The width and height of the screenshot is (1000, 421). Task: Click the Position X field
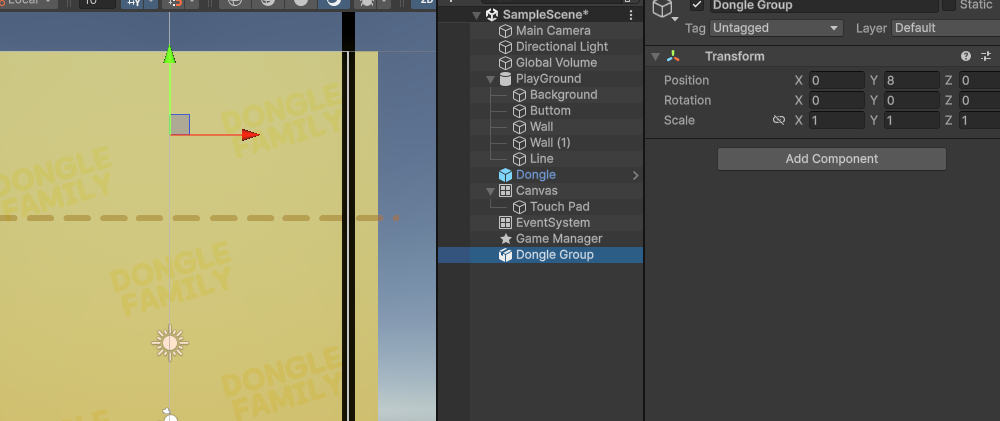click(837, 80)
